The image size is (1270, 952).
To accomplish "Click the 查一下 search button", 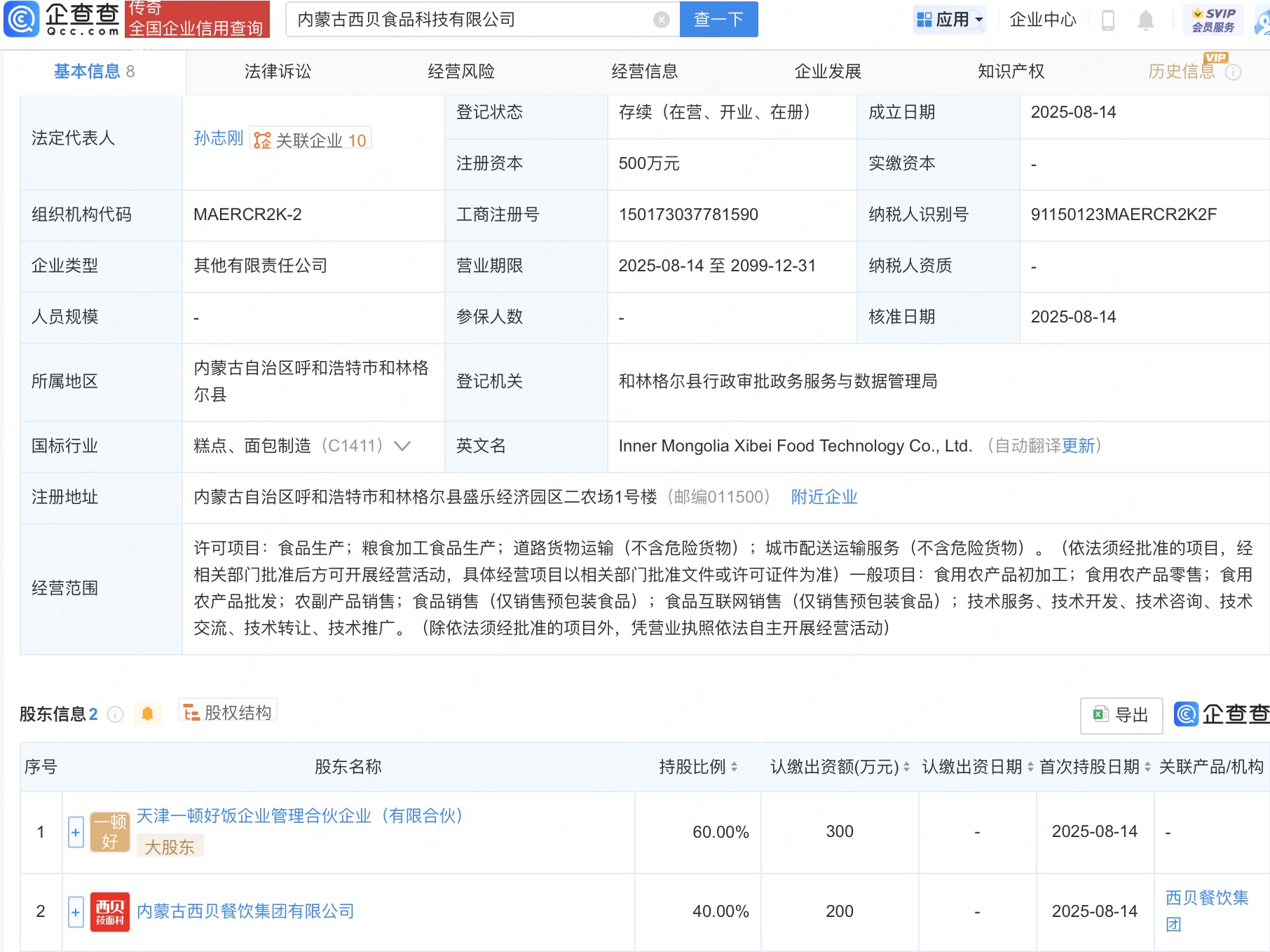I will coord(718,20).
